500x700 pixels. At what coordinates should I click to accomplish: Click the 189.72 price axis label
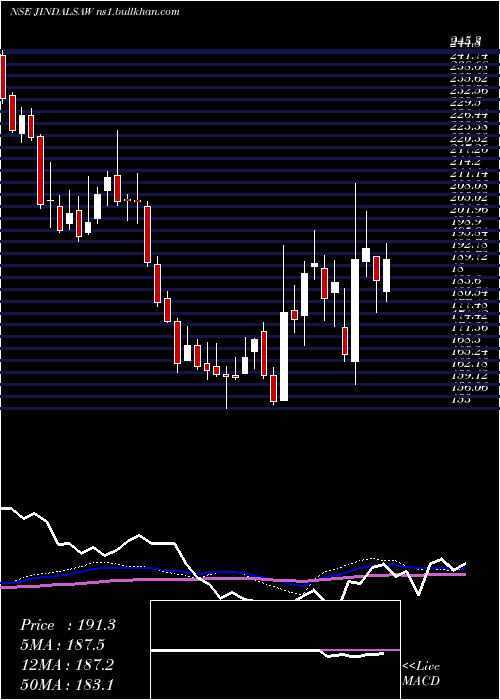click(468, 258)
